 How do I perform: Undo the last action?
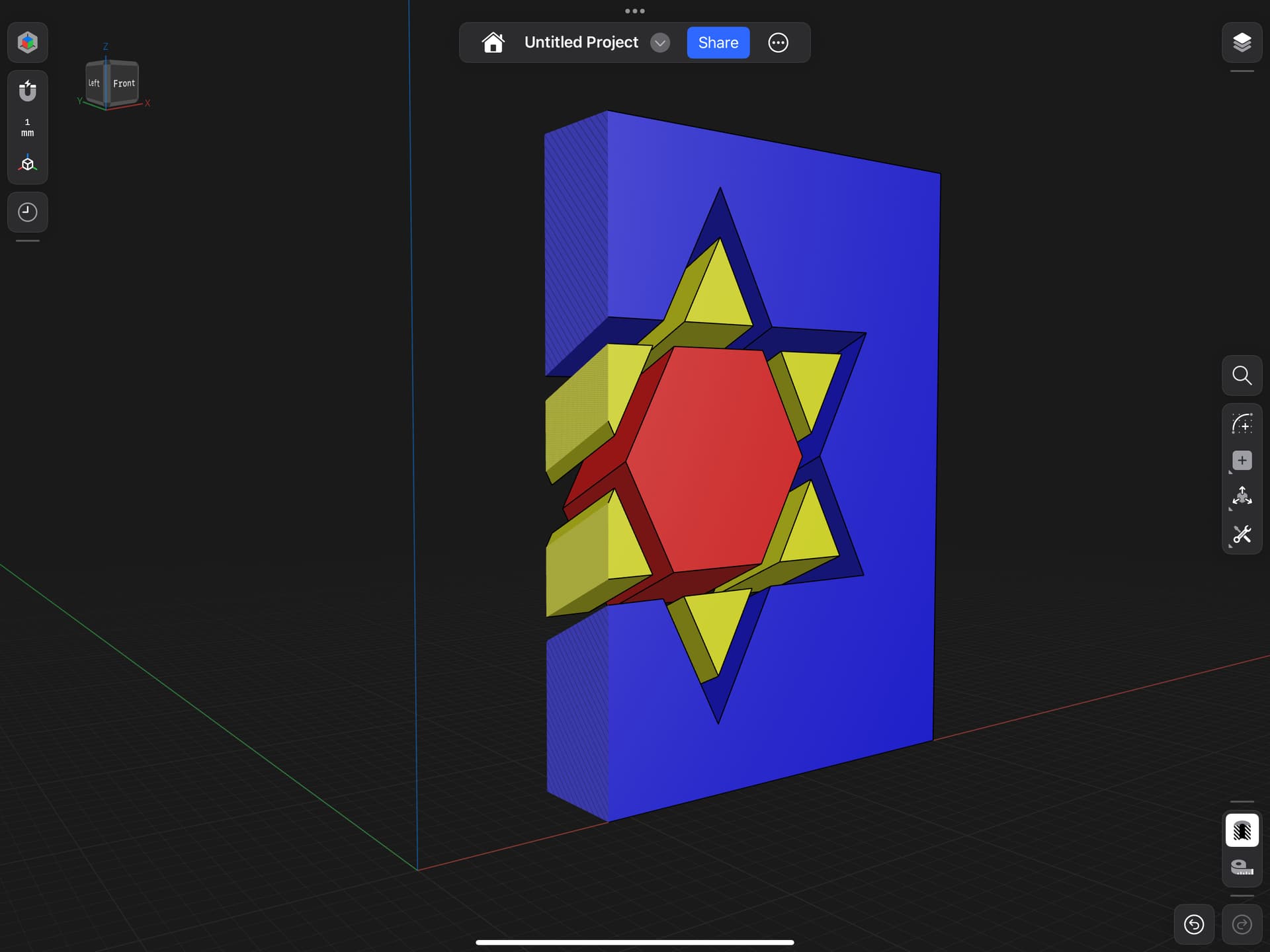(1194, 924)
